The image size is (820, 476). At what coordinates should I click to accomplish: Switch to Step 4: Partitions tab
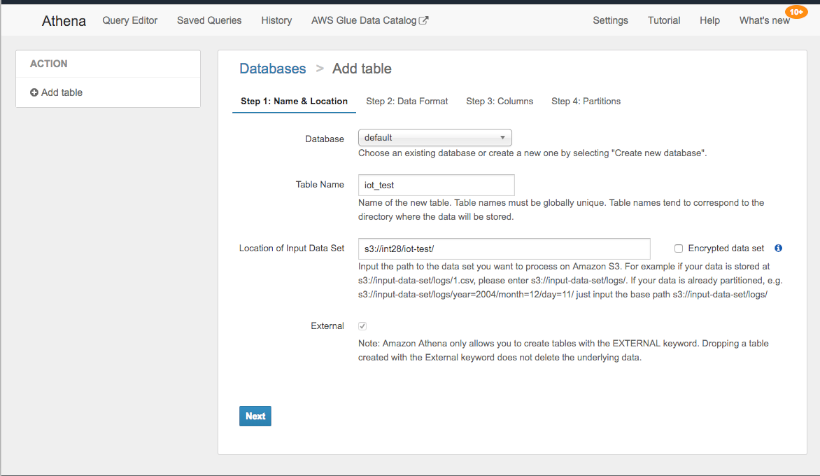point(586,101)
